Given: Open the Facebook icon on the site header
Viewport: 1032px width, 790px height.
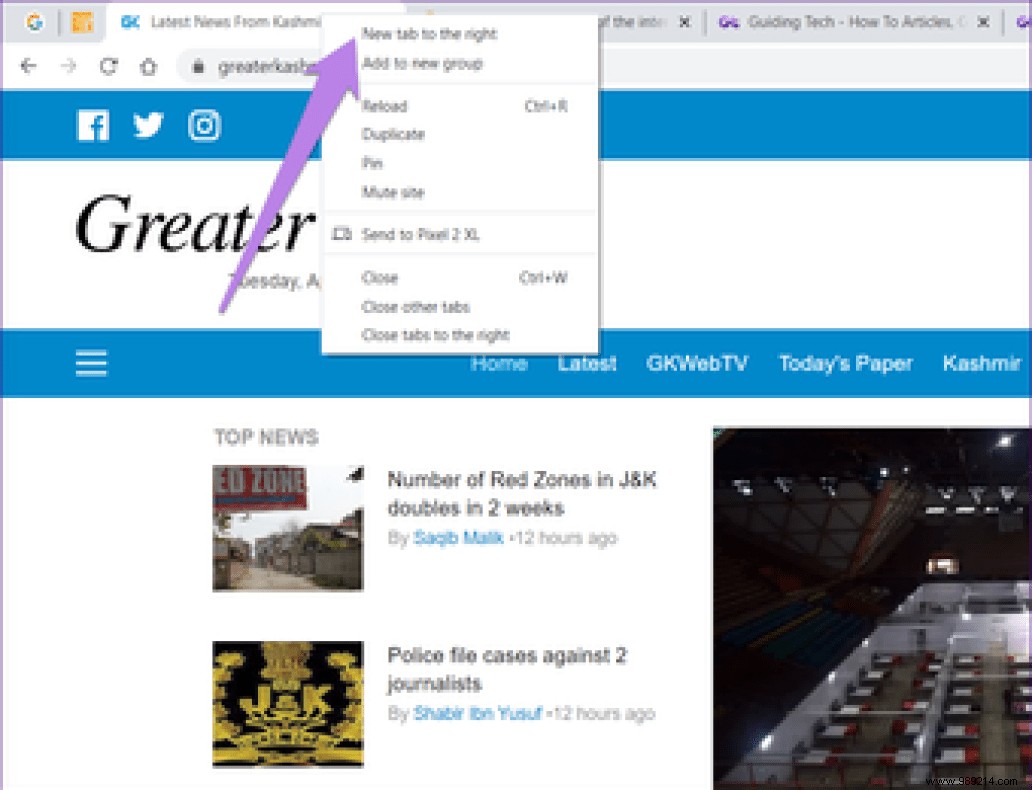Looking at the screenshot, I should coord(92,125).
